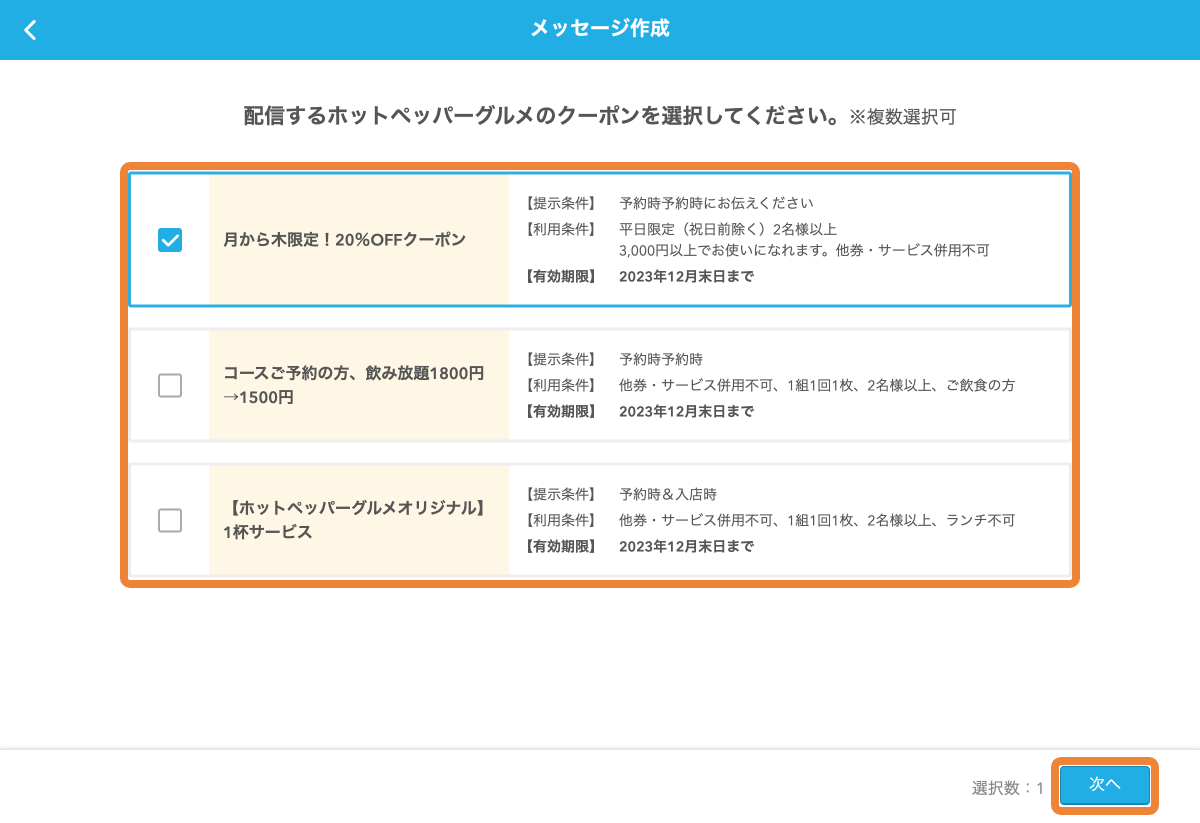Check the コースご予約の方、飲み放題 coupon checkbox
The image size is (1200, 823).
[x=170, y=385]
